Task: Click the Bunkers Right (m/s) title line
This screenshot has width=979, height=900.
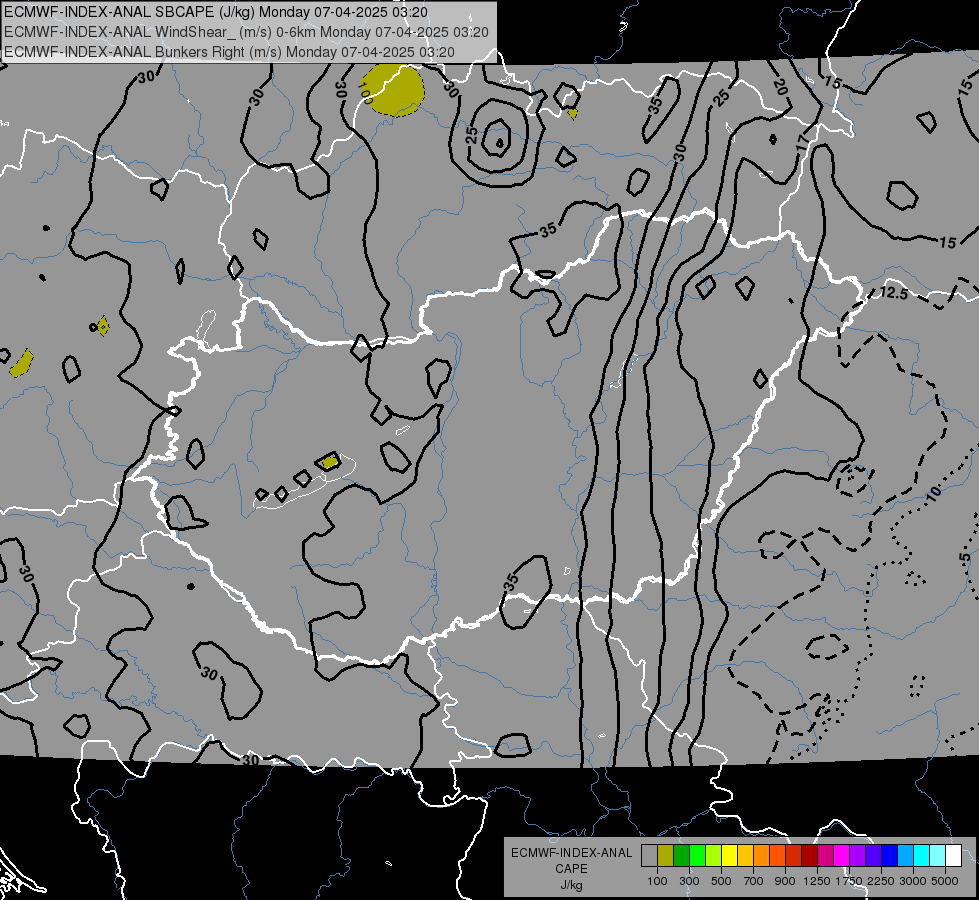Action: click(x=229, y=52)
